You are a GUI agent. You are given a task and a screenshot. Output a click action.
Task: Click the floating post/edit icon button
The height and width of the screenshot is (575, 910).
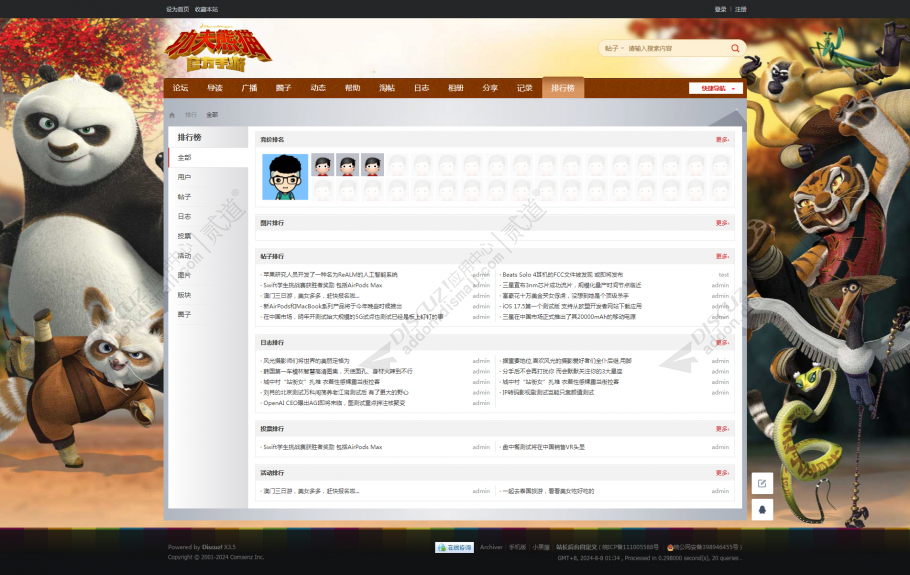(x=762, y=483)
